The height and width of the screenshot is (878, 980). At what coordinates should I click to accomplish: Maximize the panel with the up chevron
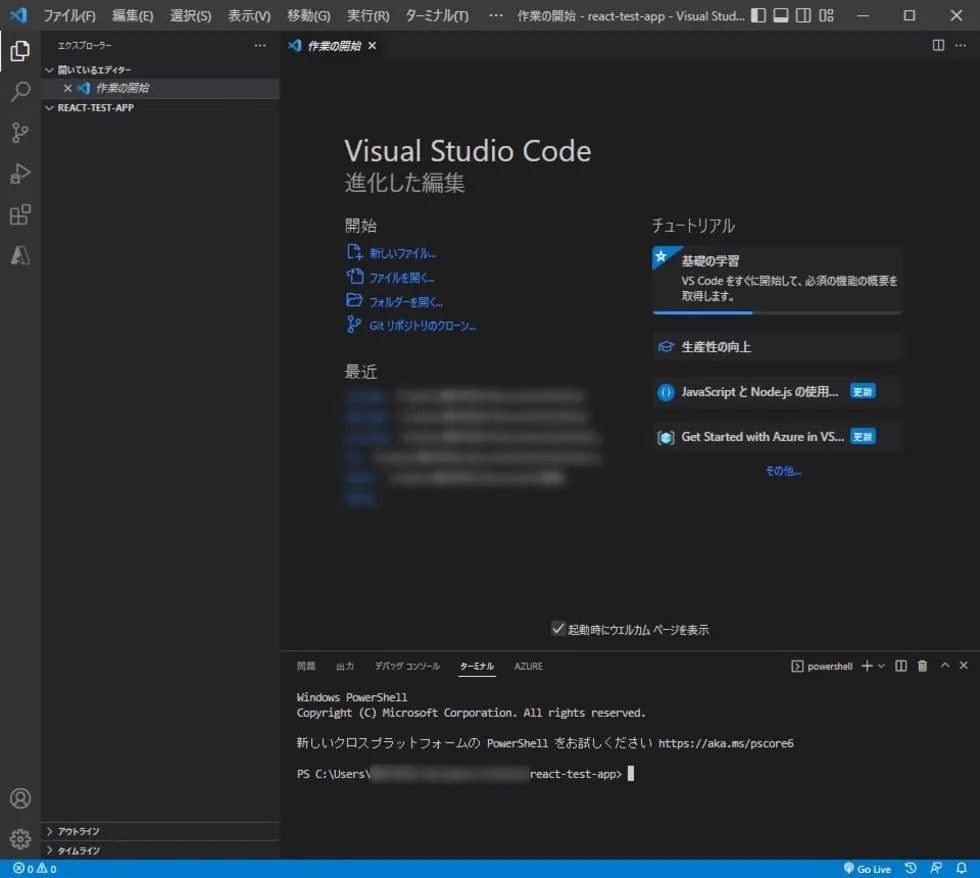tap(945, 666)
